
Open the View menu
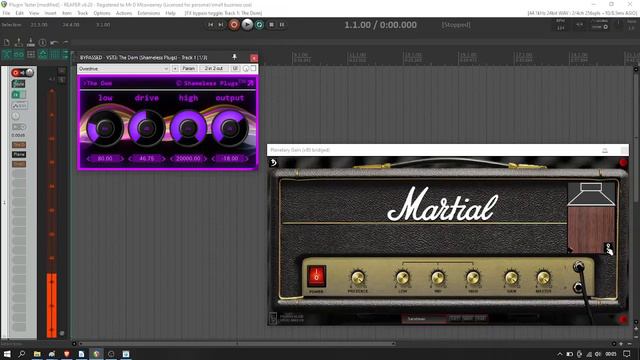pos(34,13)
